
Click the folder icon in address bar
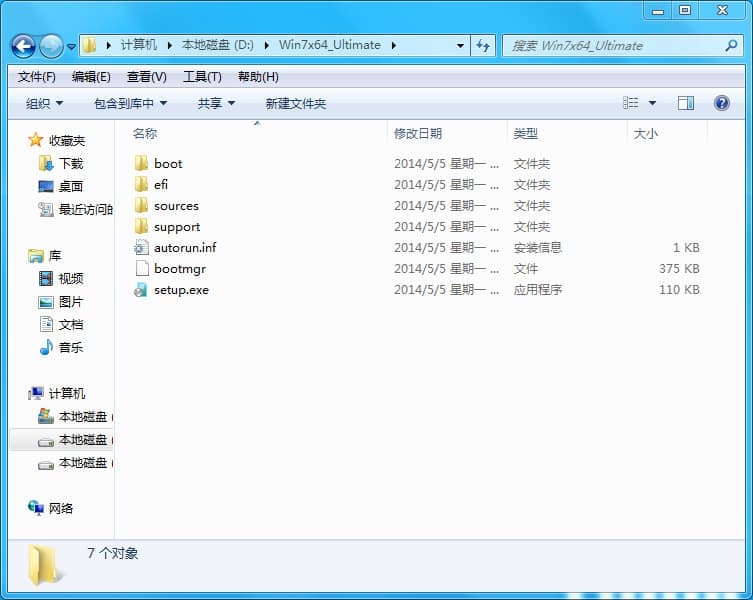[x=89, y=46]
